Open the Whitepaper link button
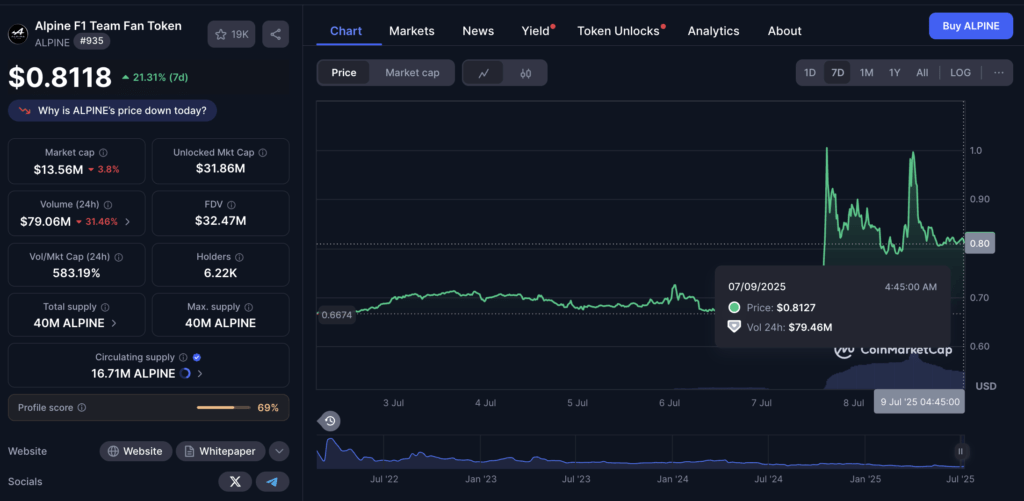The height and width of the screenshot is (501, 1024). pyautogui.click(x=220, y=451)
